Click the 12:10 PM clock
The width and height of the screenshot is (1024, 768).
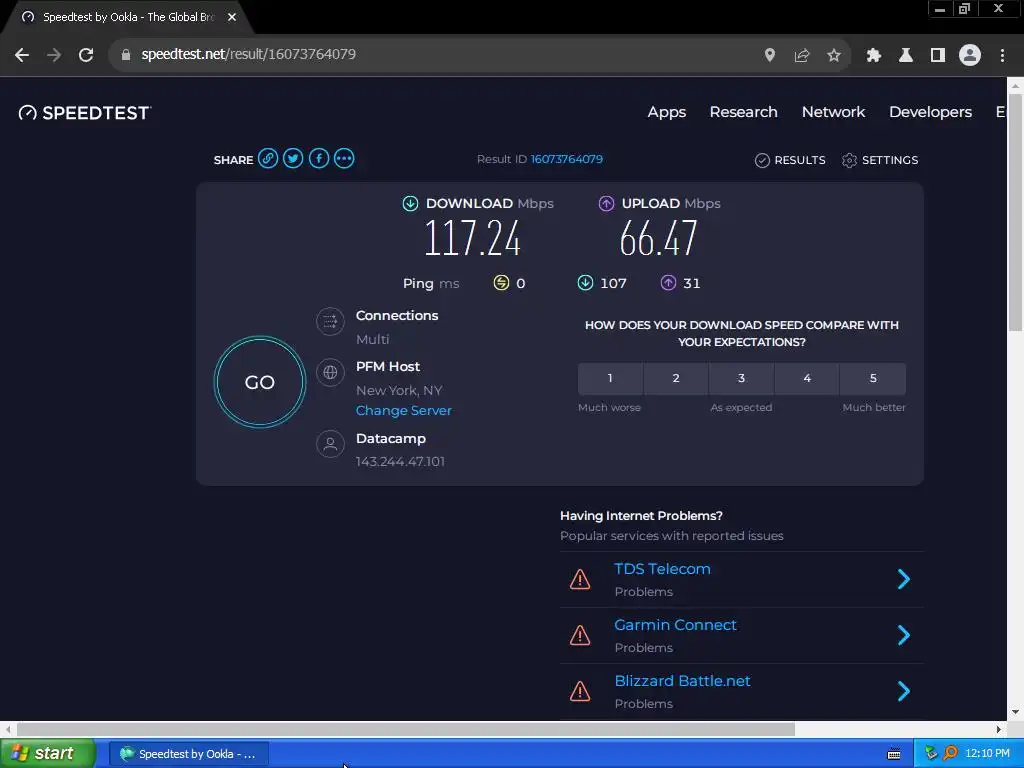click(x=987, y=754)
